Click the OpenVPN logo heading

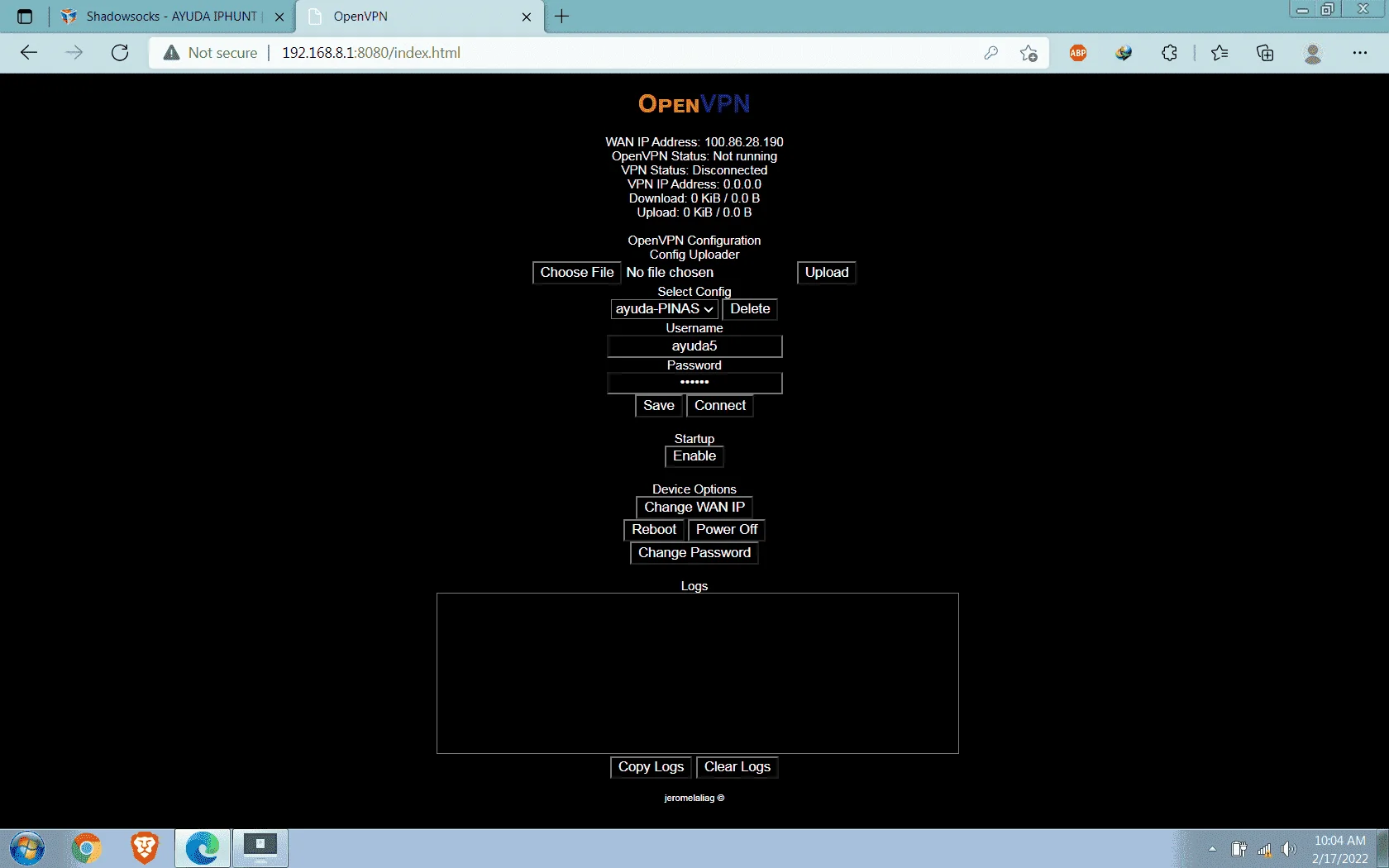tap(694, 104)
